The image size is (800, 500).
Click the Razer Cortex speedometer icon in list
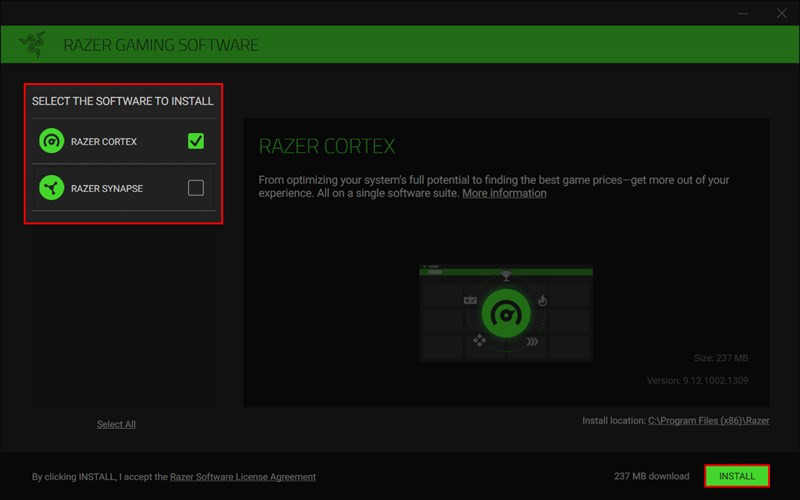point(51,142)
